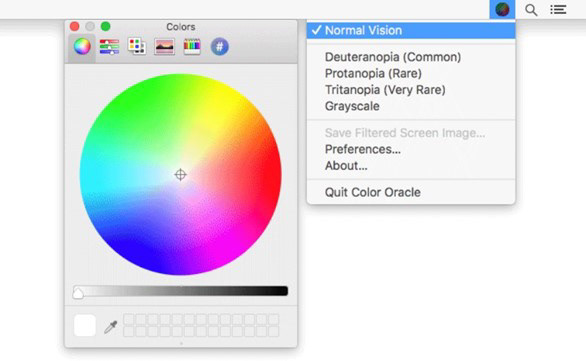Viewport: 586px width, 361px height.
Task: Select the color wheel picker tab
Action: 82,46
